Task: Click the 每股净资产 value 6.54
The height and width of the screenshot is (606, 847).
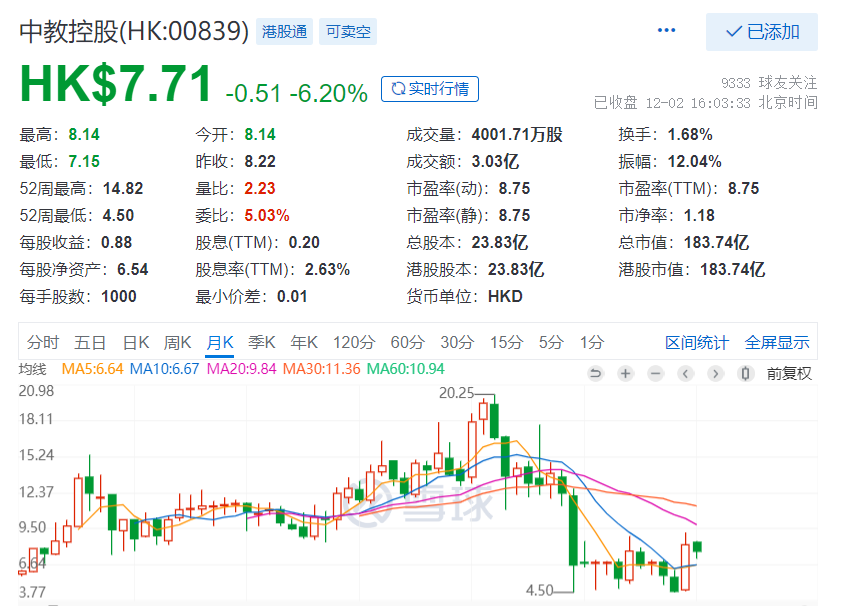Action: pyautogui.click(x=132, y=270)
